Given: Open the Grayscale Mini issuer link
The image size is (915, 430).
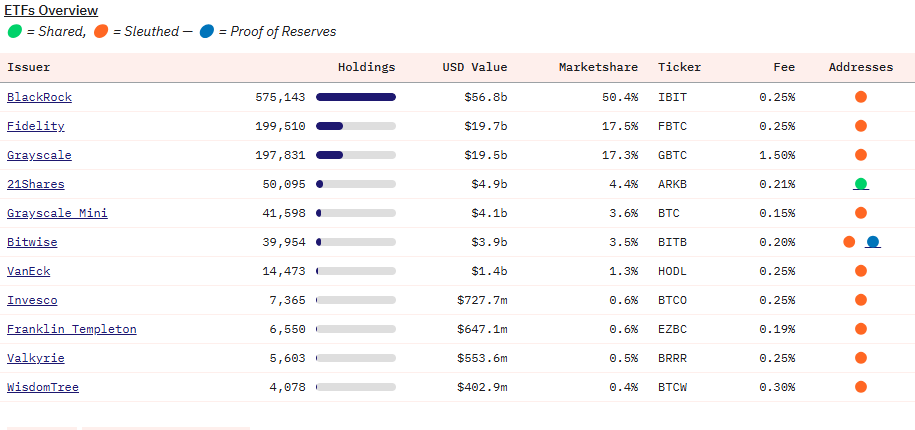Looking at the screenshot, I should pos(57,213).
